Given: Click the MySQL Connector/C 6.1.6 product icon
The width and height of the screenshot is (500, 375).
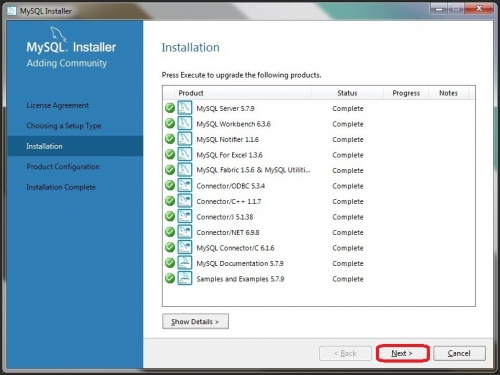Looking at the screenshot, I should pyautogui.click(x=185, y=248).
